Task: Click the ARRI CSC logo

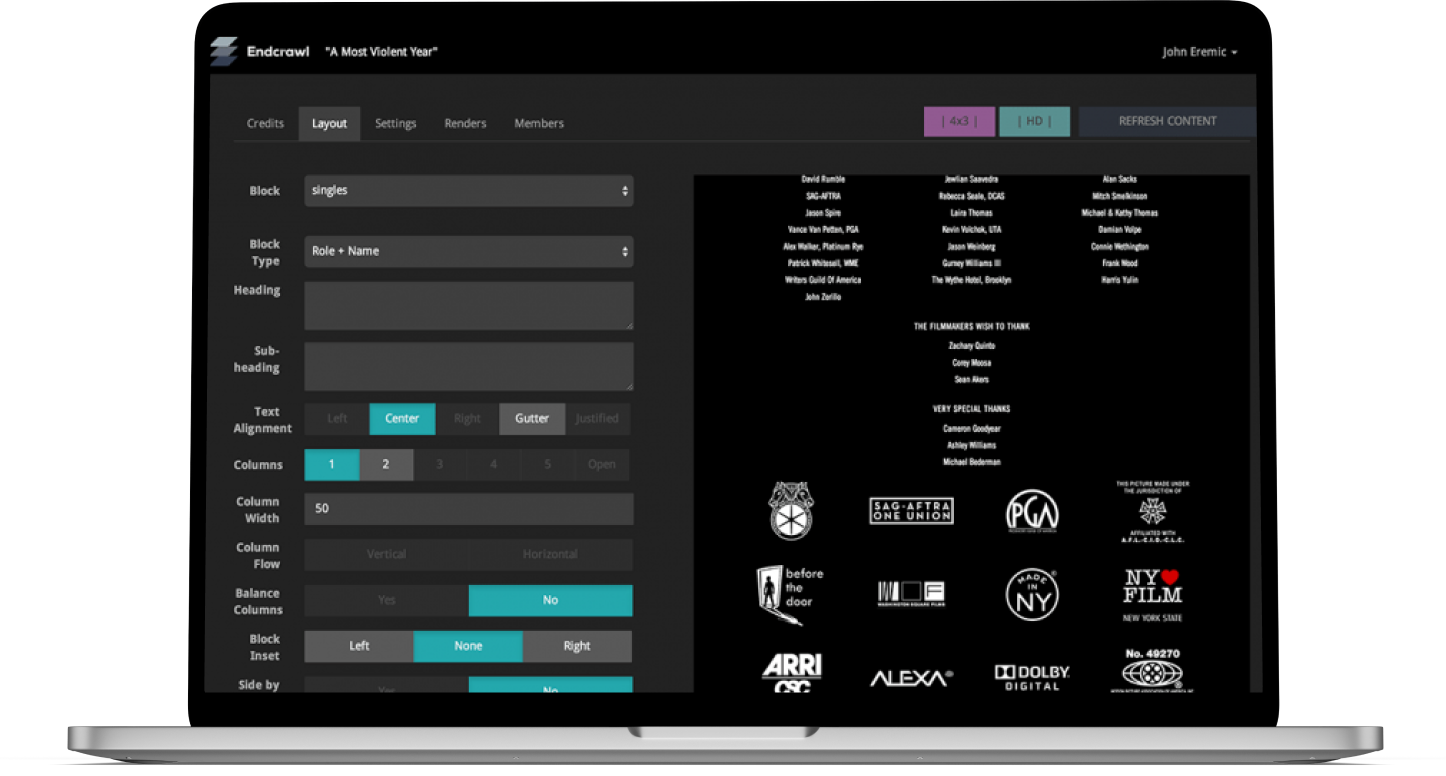Action: pyautogui.click(x=791, y=673)
